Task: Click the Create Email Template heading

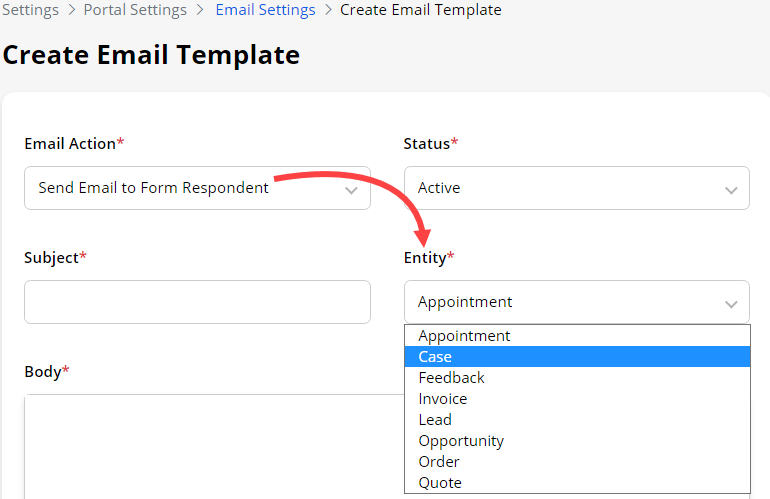Action: pyautogui.click(x=151, y=55)
